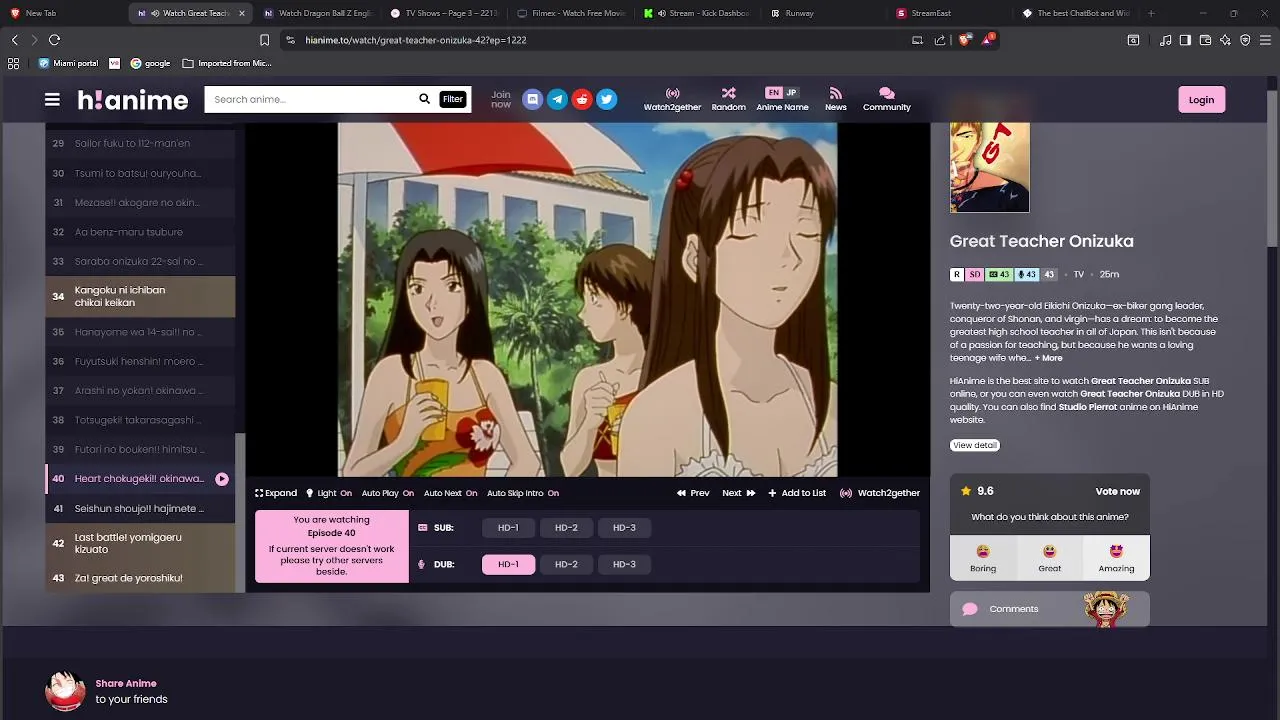Screen dimensions: 1280x720
Task: Select episode 43 Za! great de yoroshiku!
Action: point(140,578)
